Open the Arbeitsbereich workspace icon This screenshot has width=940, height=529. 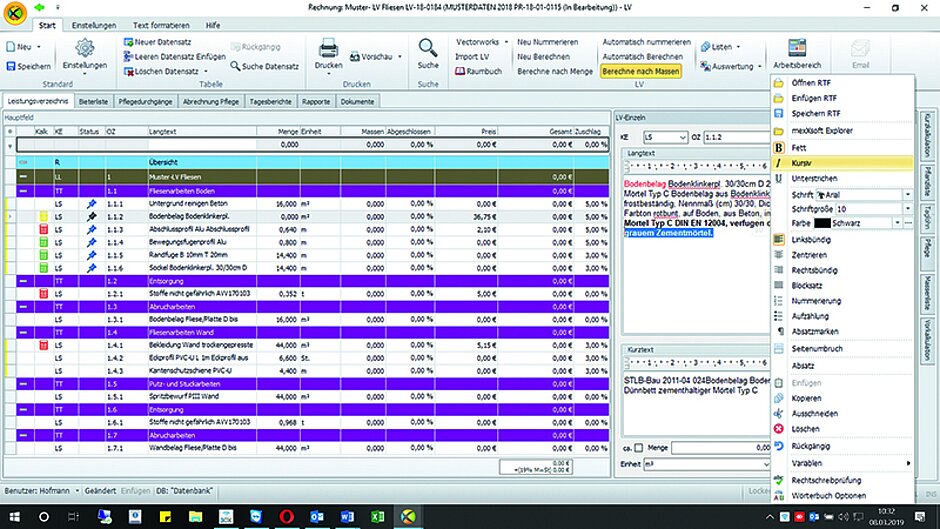pyautogui.click(x=797, y=49)
